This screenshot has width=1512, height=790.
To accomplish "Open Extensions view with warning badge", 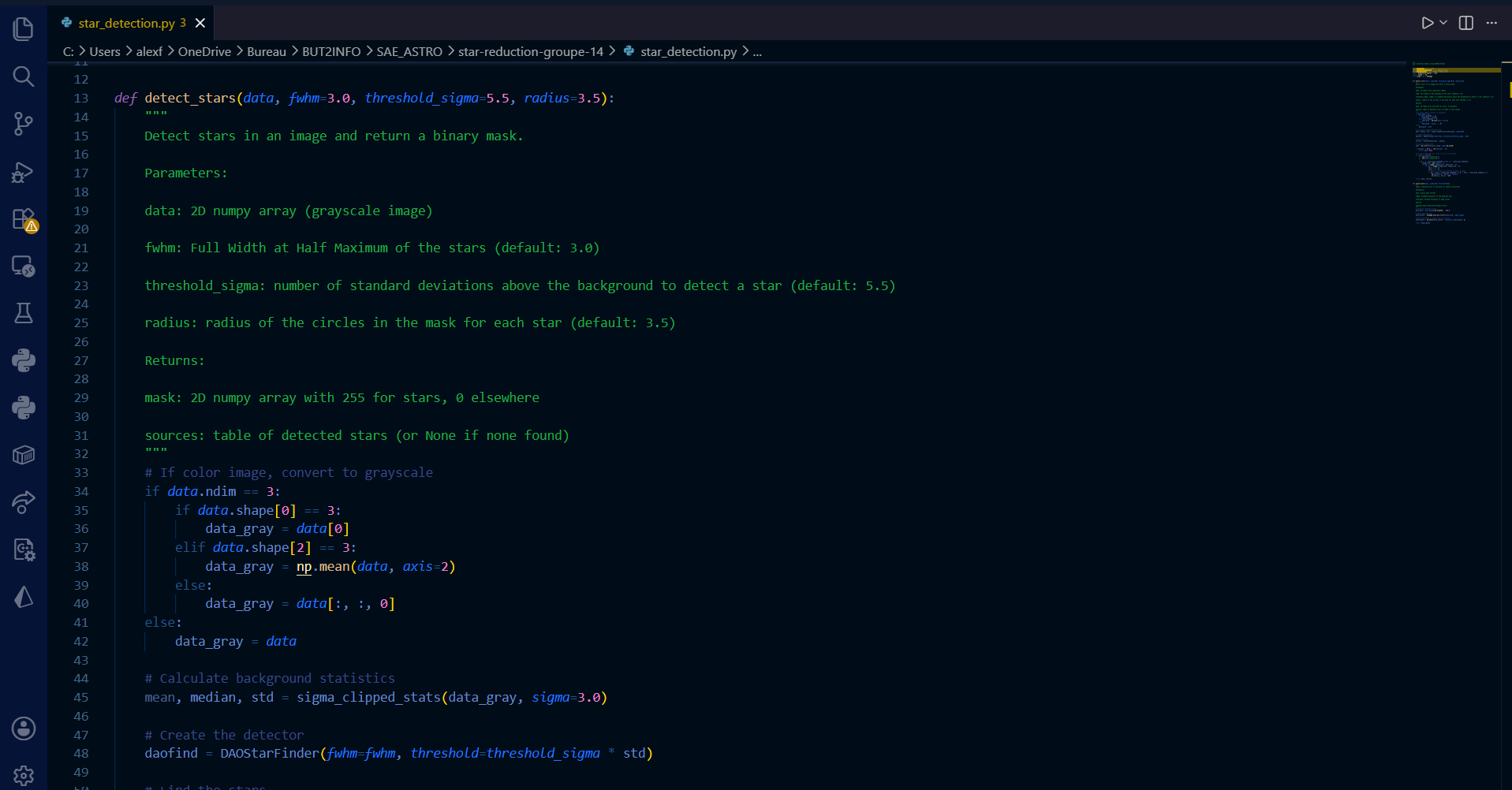I will (x=24, y=219).
